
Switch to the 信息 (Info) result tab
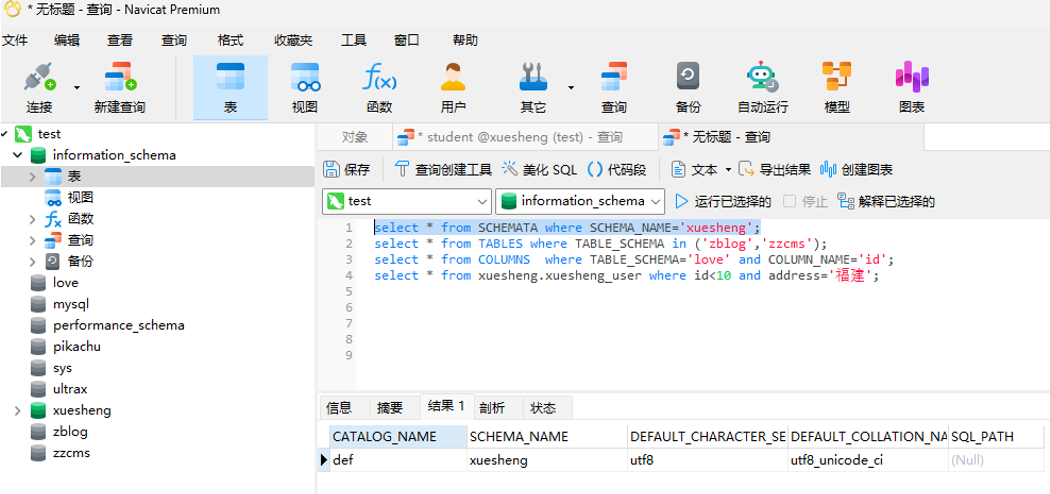pyautogui.click(x=340, y=407)
